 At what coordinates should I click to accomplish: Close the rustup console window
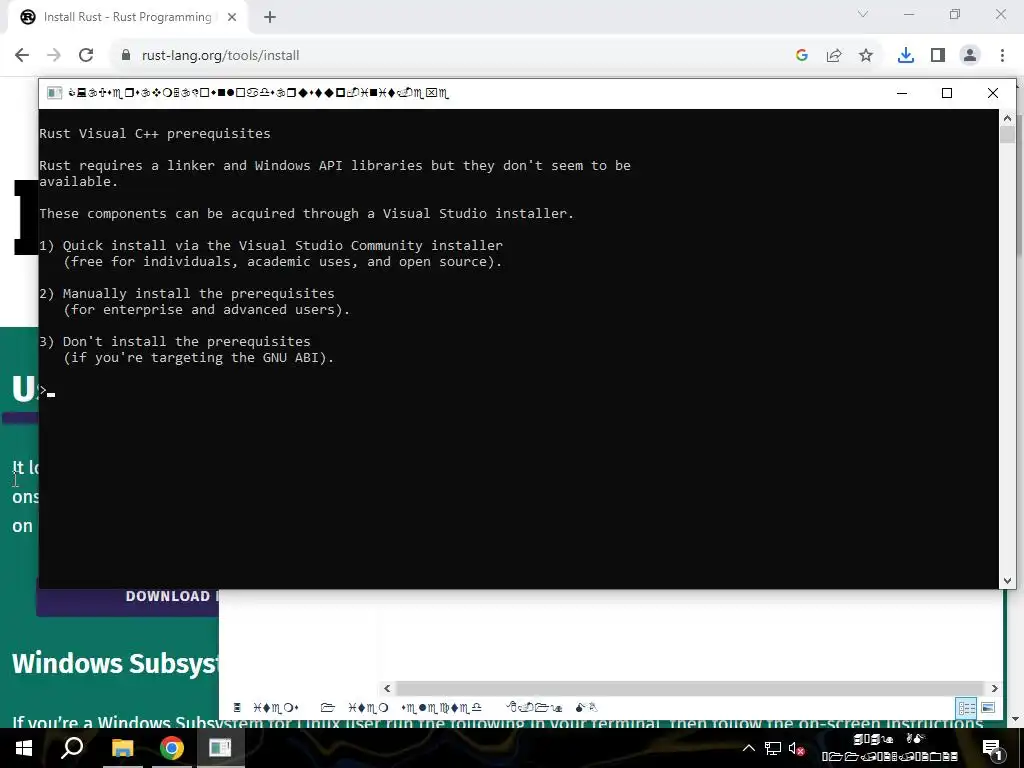[x=993, y=93]
